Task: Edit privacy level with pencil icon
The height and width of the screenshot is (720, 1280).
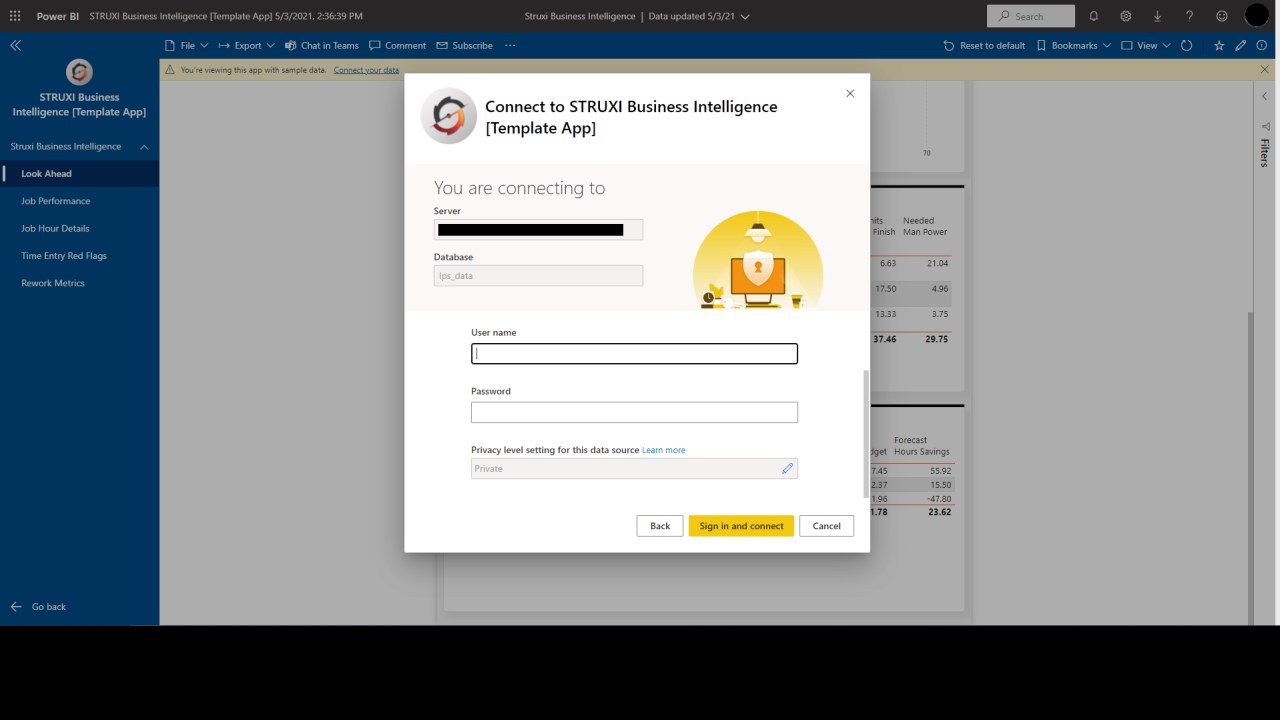Action: coord(787,468)
